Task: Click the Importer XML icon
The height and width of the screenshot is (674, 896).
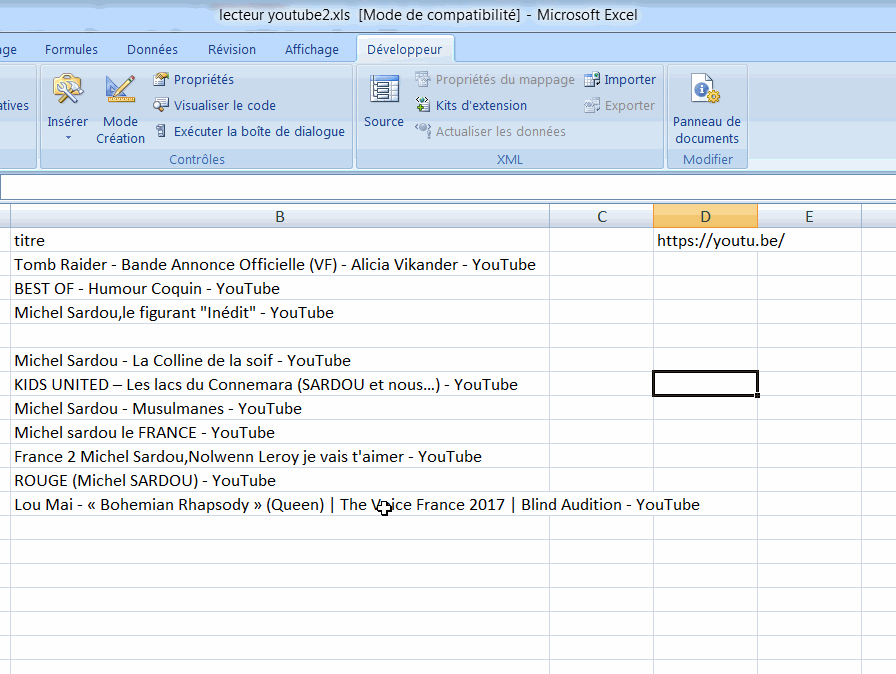Action: click(591, 79)
